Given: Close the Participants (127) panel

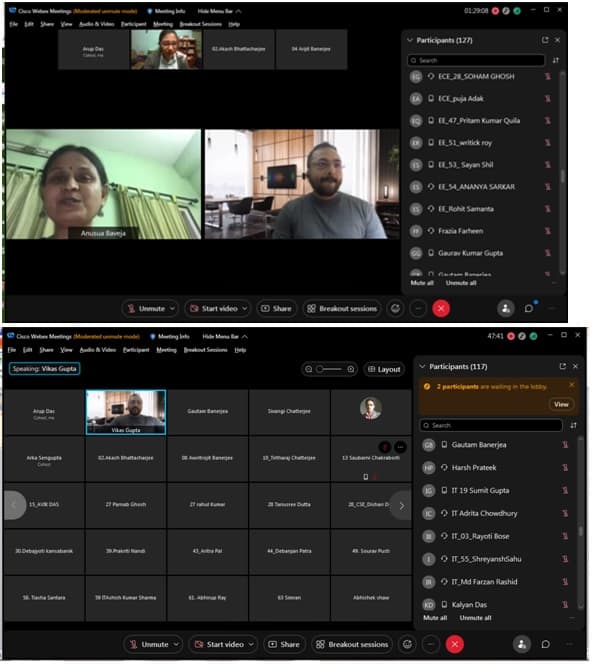Looking at the screenshot, I should pos(558,40).
